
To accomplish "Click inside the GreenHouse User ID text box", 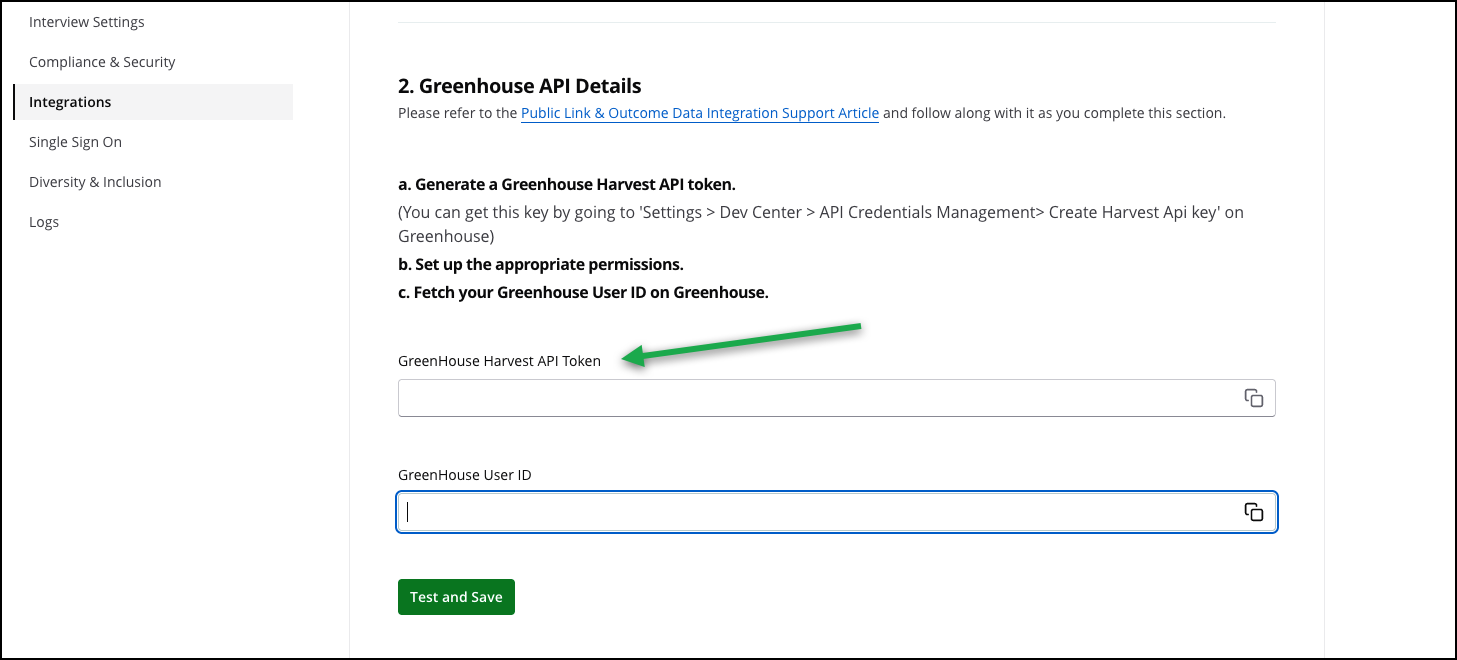I will 815,512.
